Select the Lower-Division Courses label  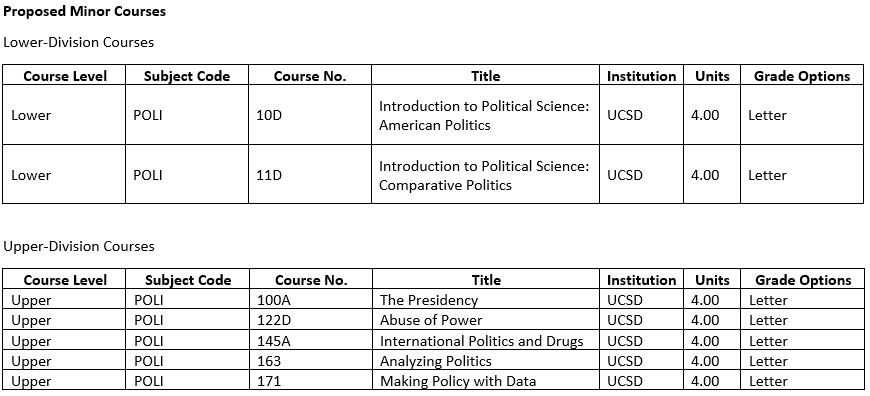(x=79, y=42)
